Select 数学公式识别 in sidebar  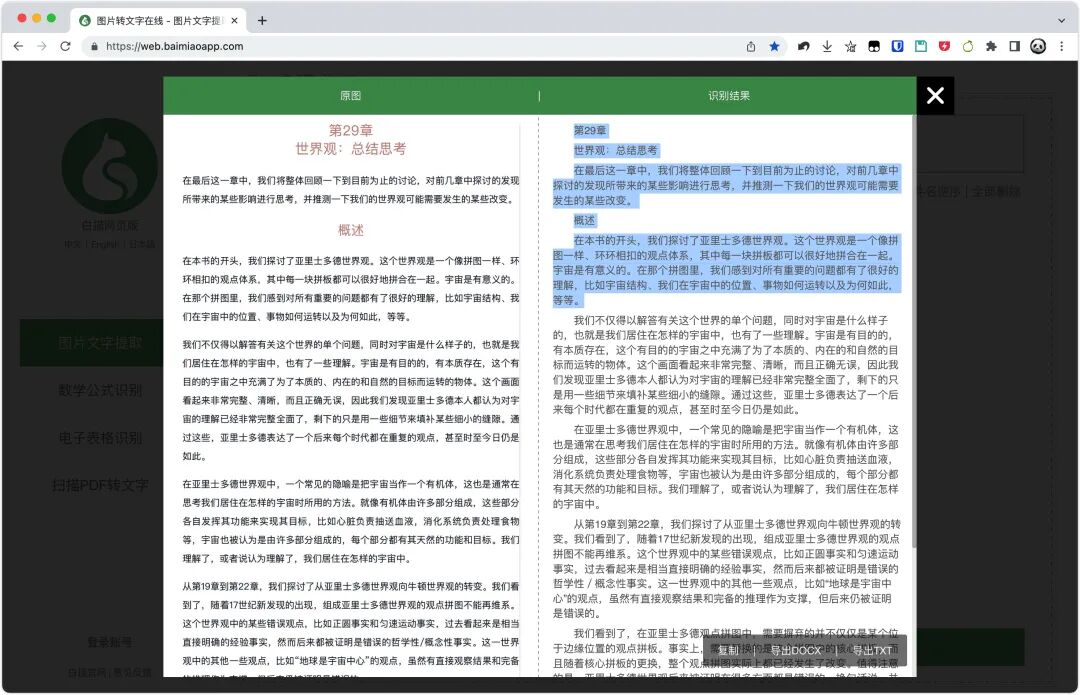tap(100, 390)
